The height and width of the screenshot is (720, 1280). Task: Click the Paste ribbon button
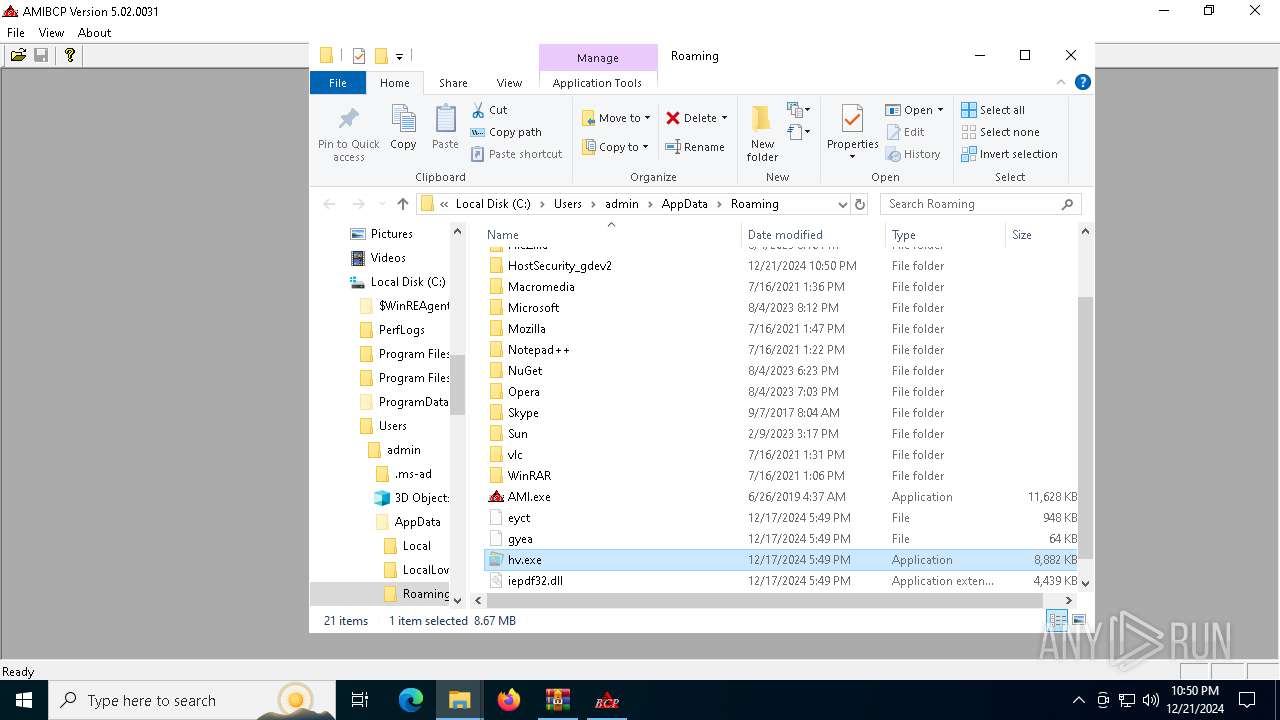pos(445,127)
